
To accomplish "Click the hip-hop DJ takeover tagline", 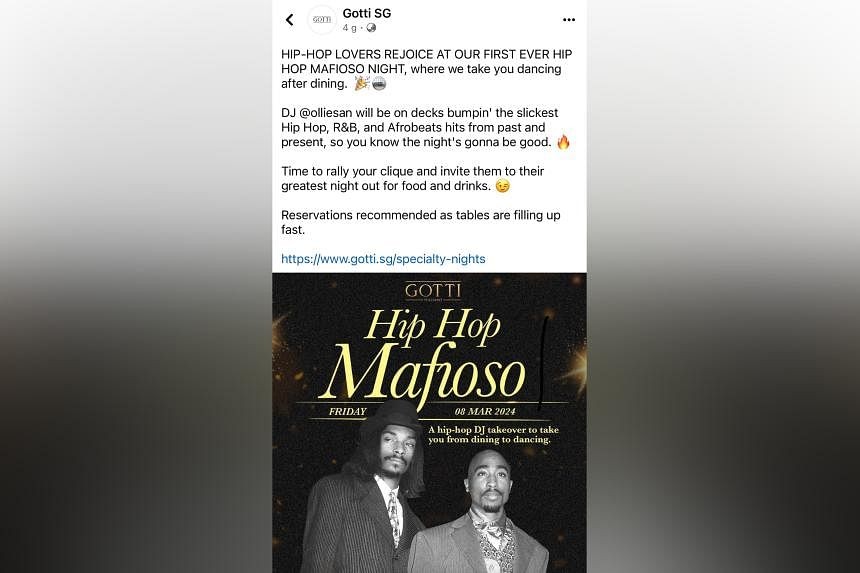I will point(493,435).
